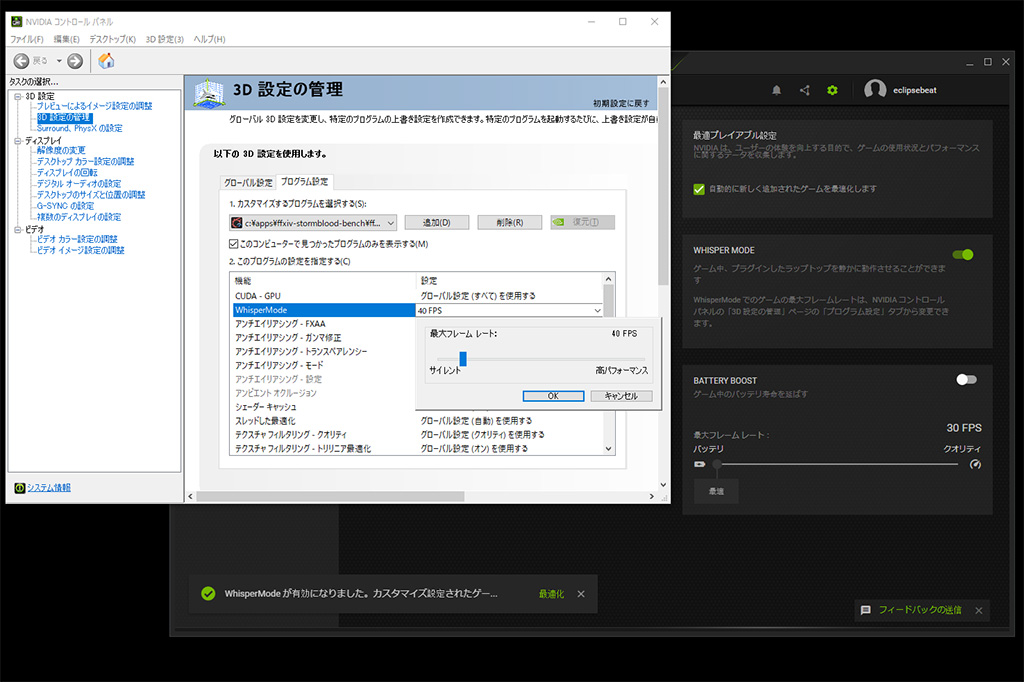
Task: Uncheck auto-optimize newly added games checkbox
Action: coord(699,189)
